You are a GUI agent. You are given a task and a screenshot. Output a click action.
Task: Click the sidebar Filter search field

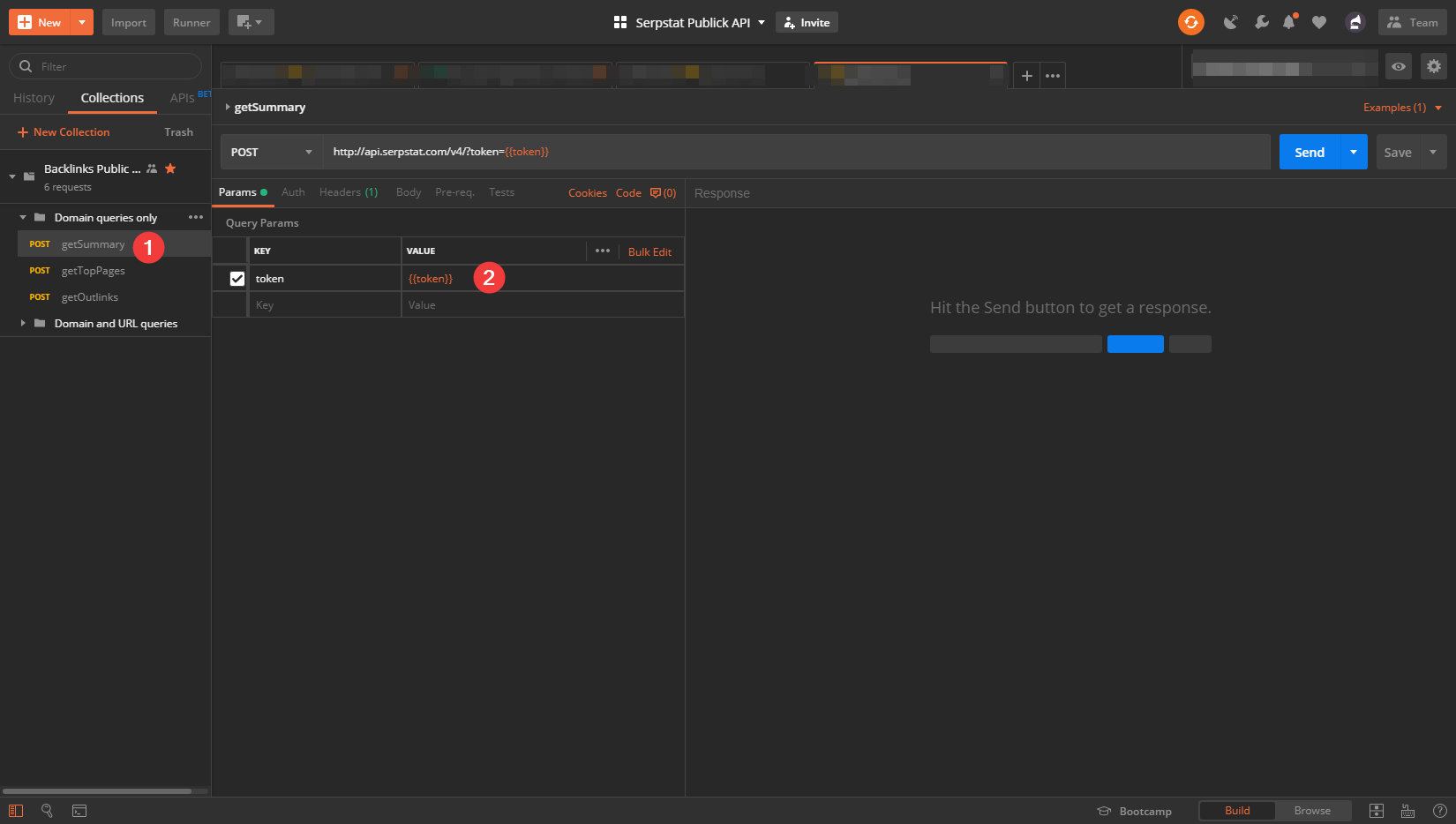pos(106,66)
